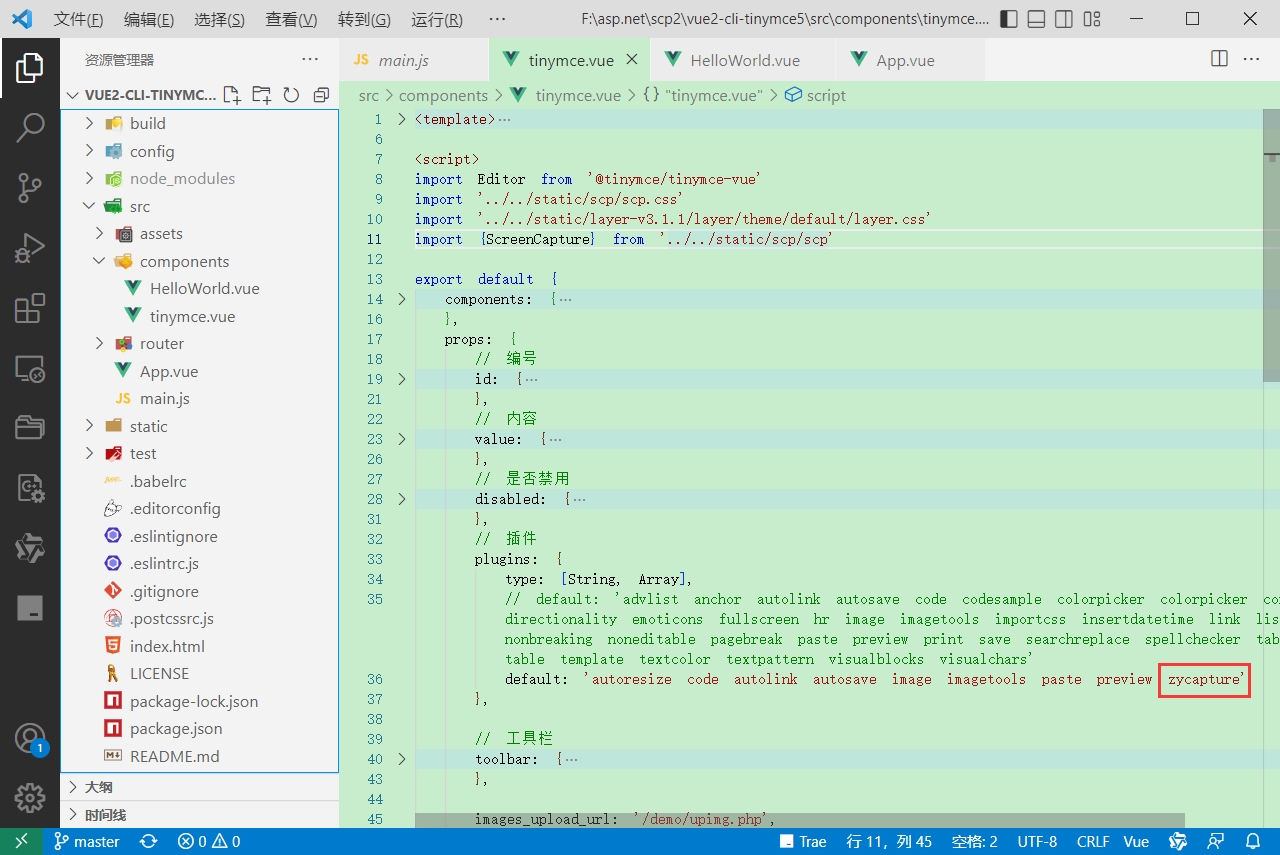Change line ending CRLF setting
Image resolution: width=1280 pixels, height=855 pixels.
1093,842
